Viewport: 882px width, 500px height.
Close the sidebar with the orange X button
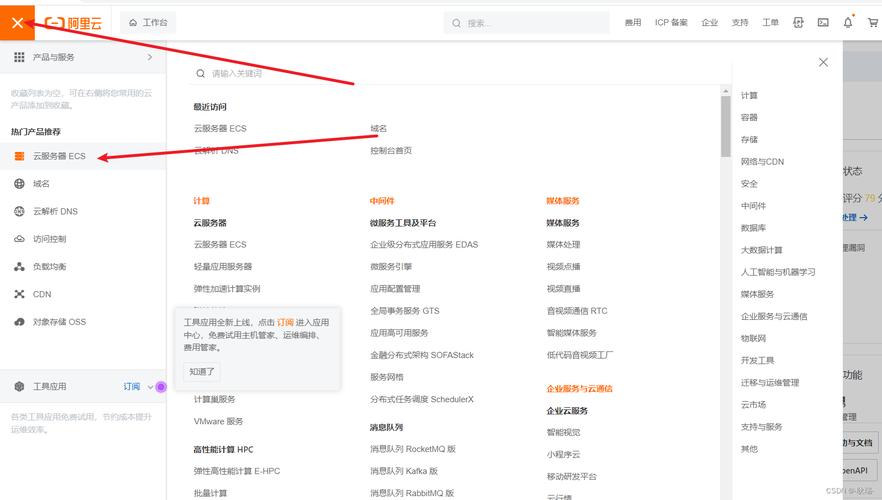coord(17,22)
